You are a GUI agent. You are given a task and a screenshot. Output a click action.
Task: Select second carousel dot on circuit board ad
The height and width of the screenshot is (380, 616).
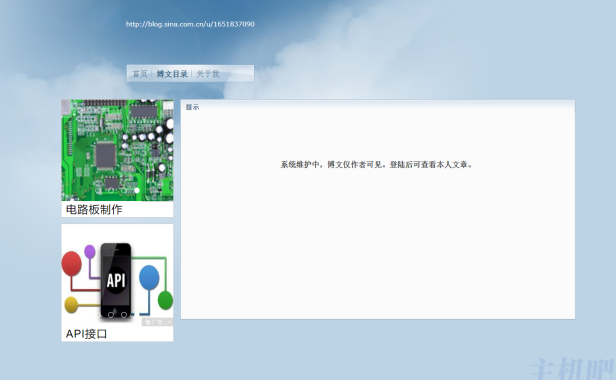click(111, 191)
